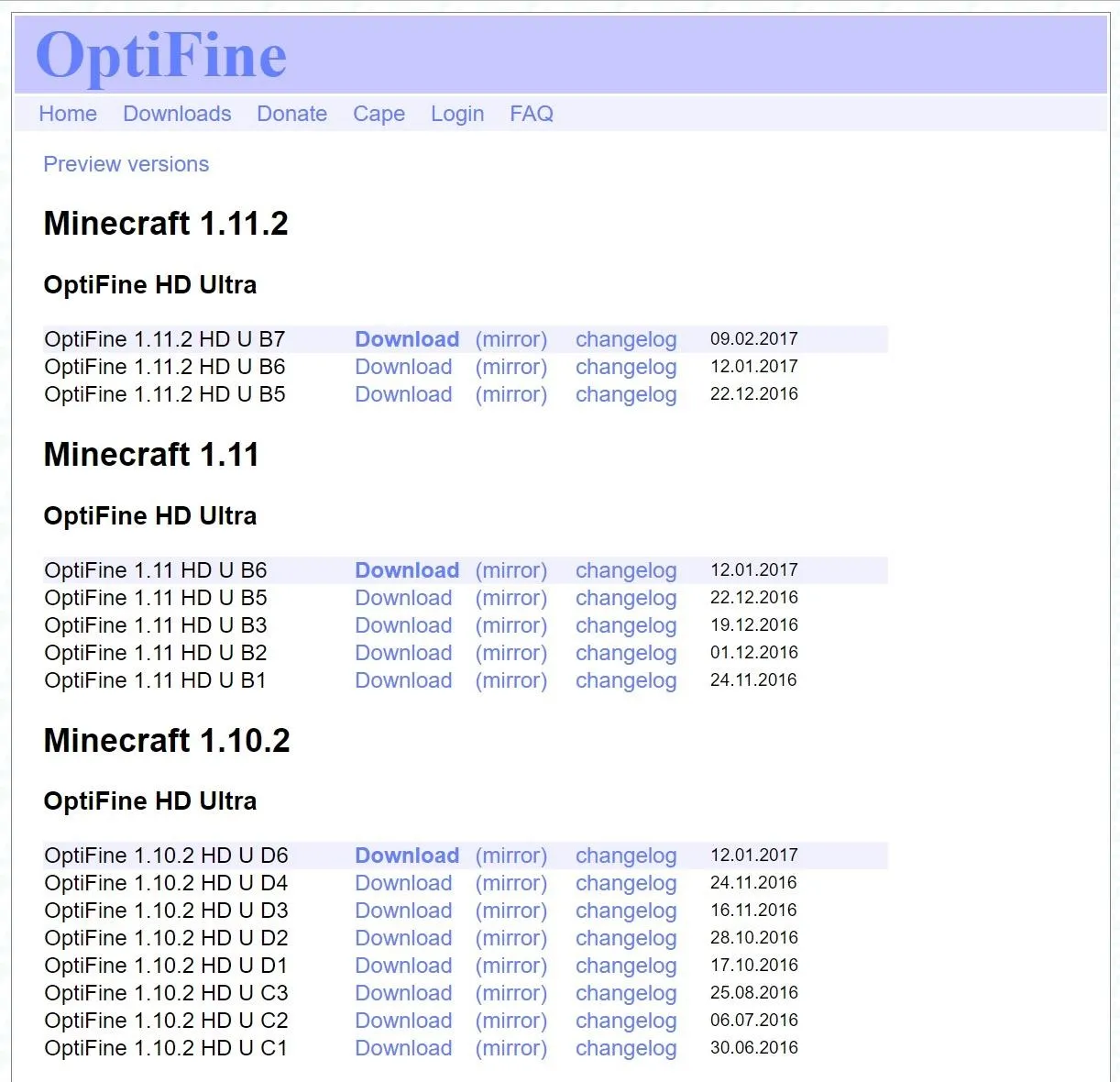
Task: Select the Cape menu link
Action: point(379,114)
